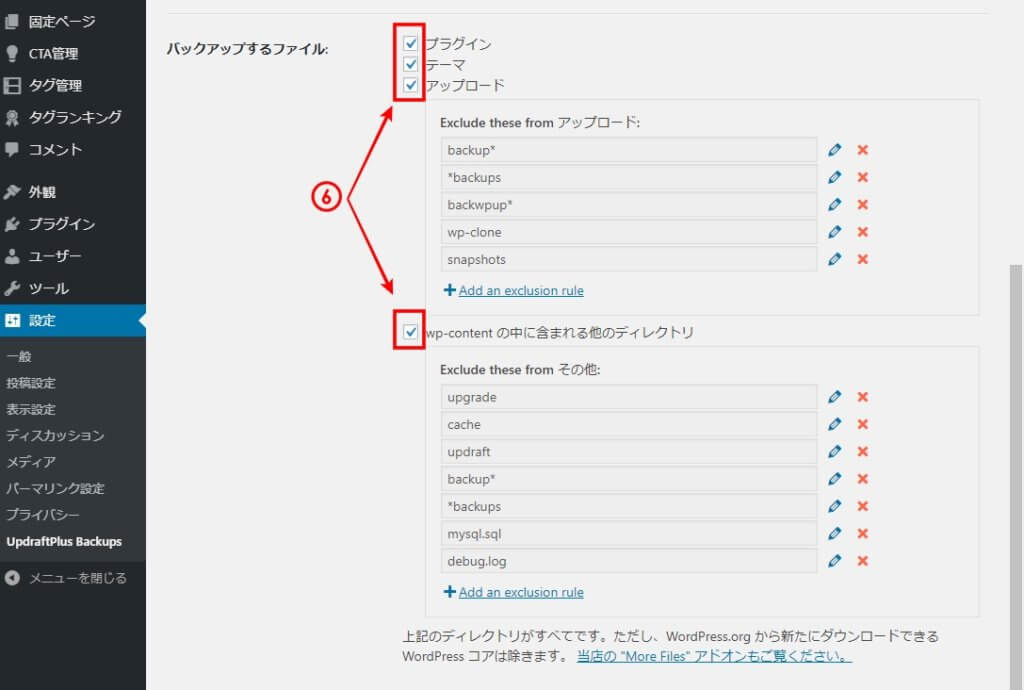
Task: Edit the backwpup* exclusion rule
Action: click(x=835, y=205)
